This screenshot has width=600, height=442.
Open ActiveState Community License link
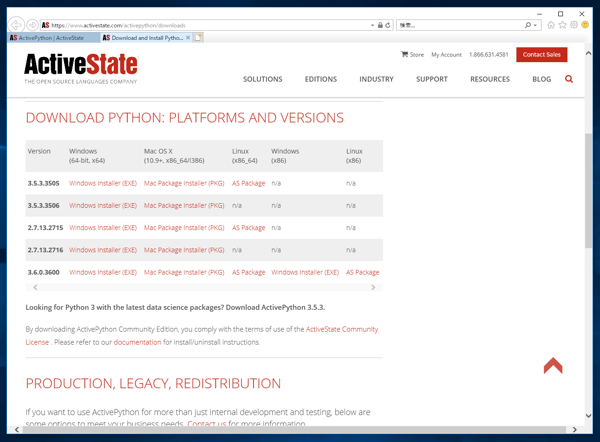tap(342, 329)
